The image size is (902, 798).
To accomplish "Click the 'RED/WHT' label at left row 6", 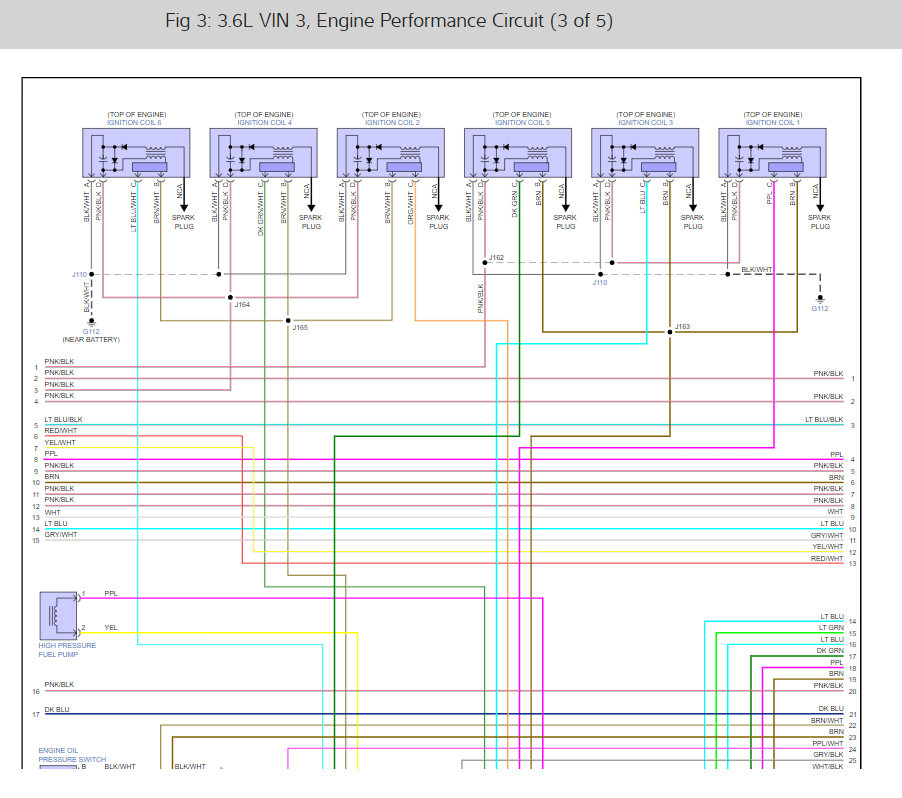I will 60,430.
